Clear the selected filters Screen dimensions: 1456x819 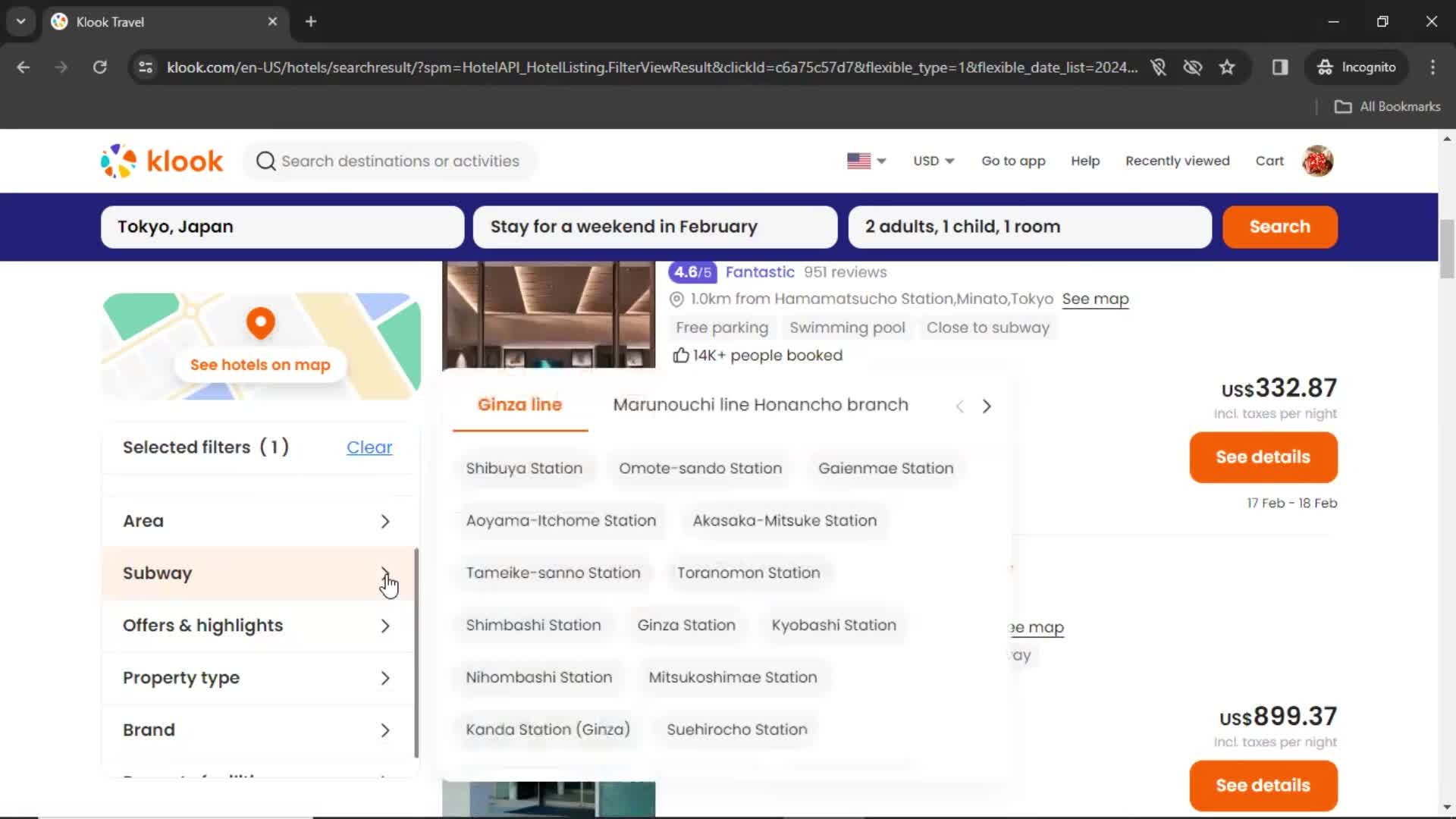[x=369, y=447]
